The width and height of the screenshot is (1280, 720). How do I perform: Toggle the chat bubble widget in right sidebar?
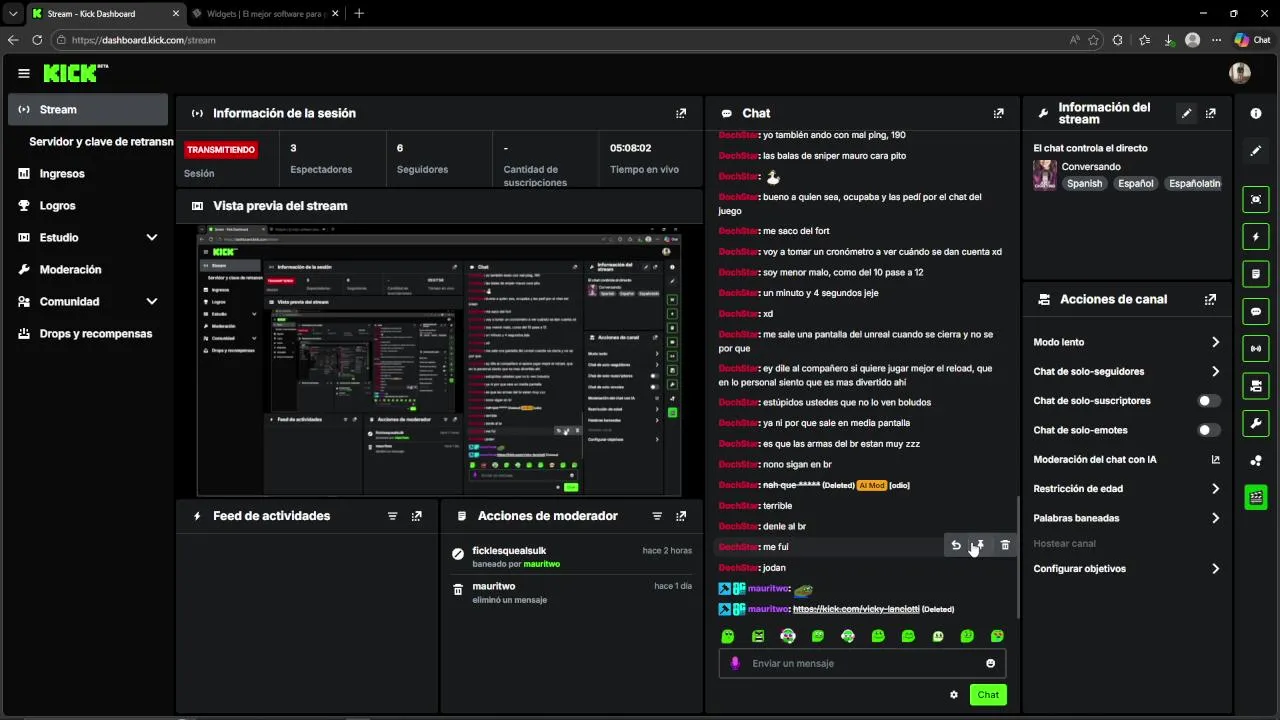(1256, 312)
